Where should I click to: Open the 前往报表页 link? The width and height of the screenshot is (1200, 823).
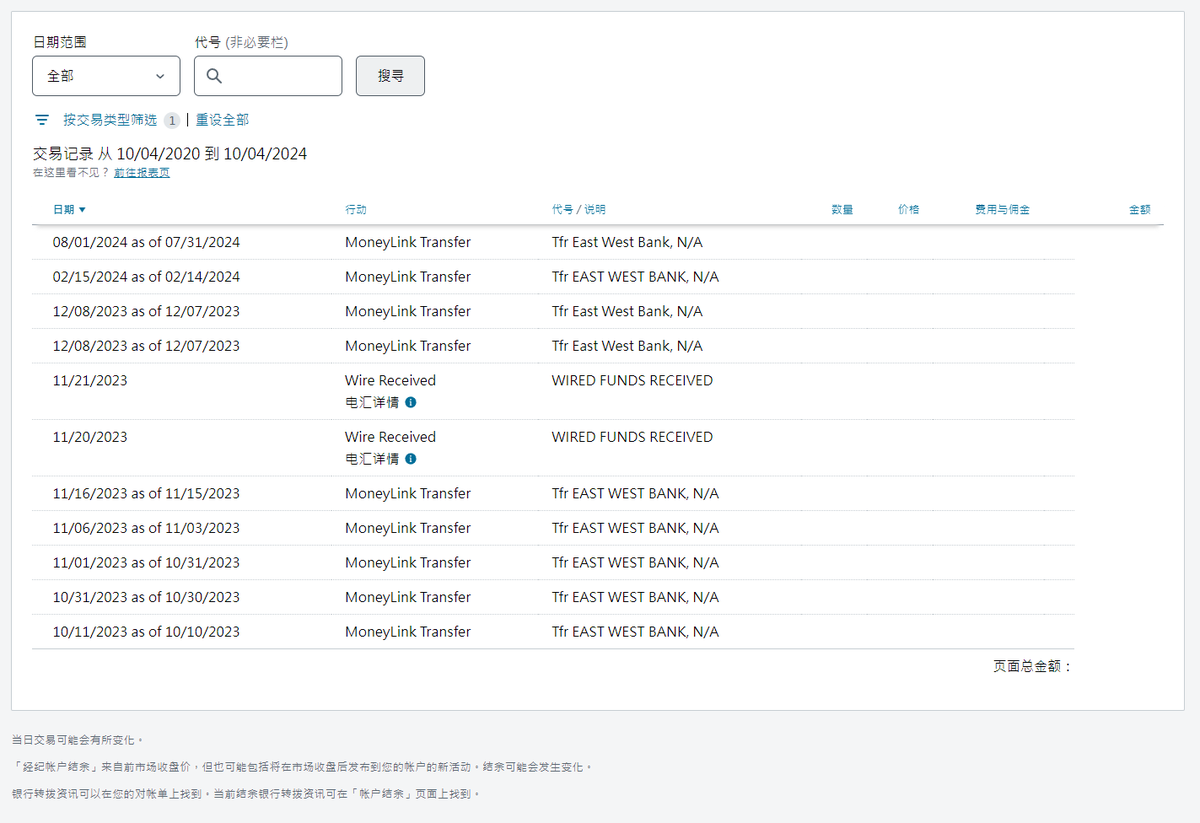[x=142, y=173]
